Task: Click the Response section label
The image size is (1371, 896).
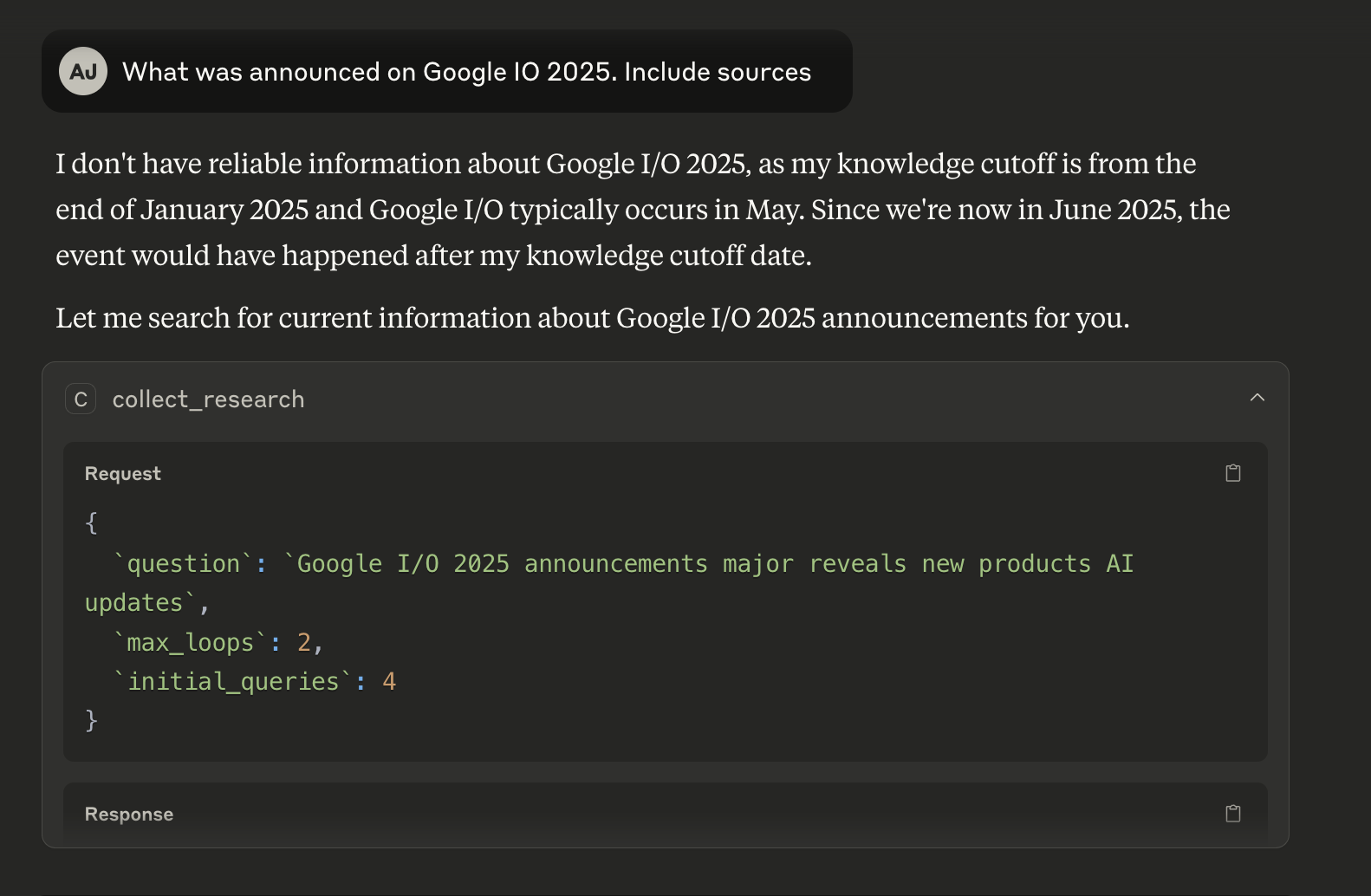Action: click(129, 815)
